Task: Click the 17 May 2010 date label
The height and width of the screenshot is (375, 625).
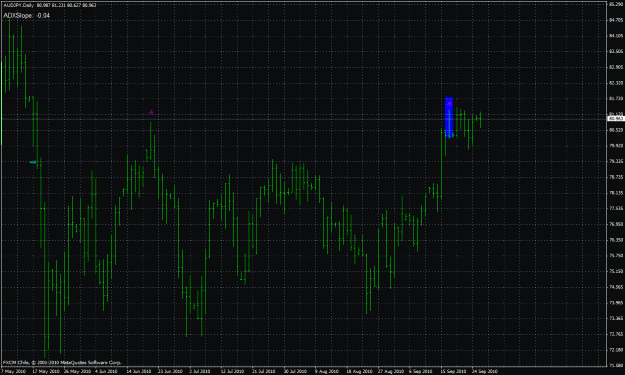Action: click(45, 371)
